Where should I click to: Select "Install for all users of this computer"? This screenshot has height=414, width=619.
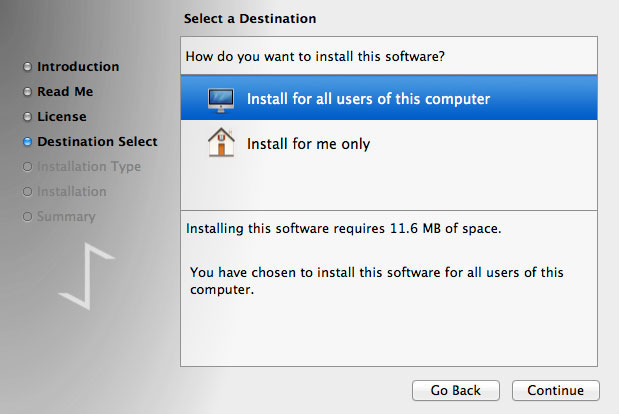(368, 99)
